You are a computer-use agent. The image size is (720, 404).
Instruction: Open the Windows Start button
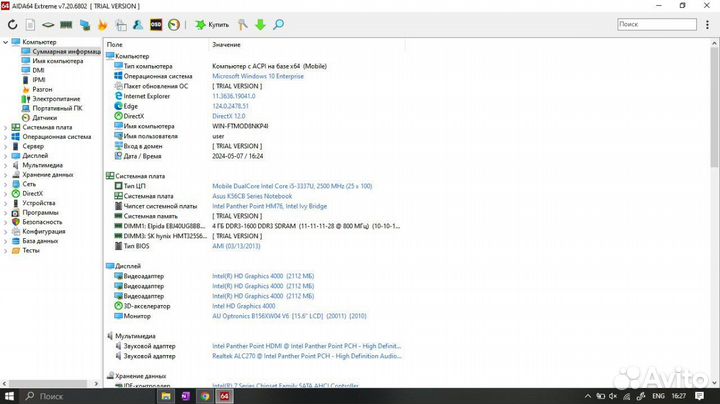9,396
